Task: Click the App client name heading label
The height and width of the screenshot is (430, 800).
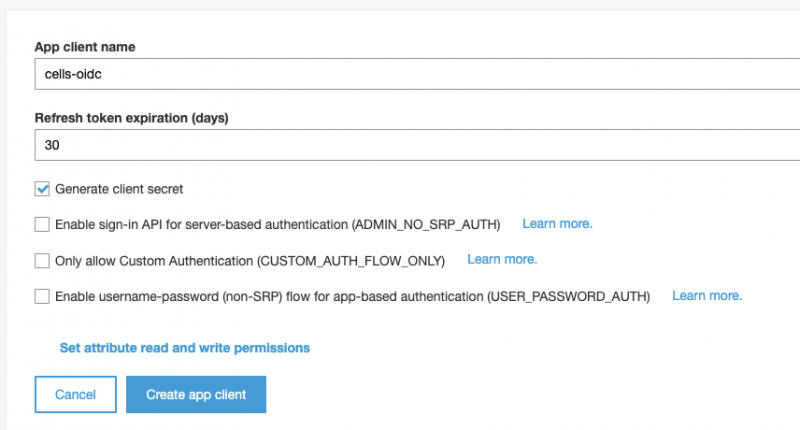Action: tap(85, 47)
